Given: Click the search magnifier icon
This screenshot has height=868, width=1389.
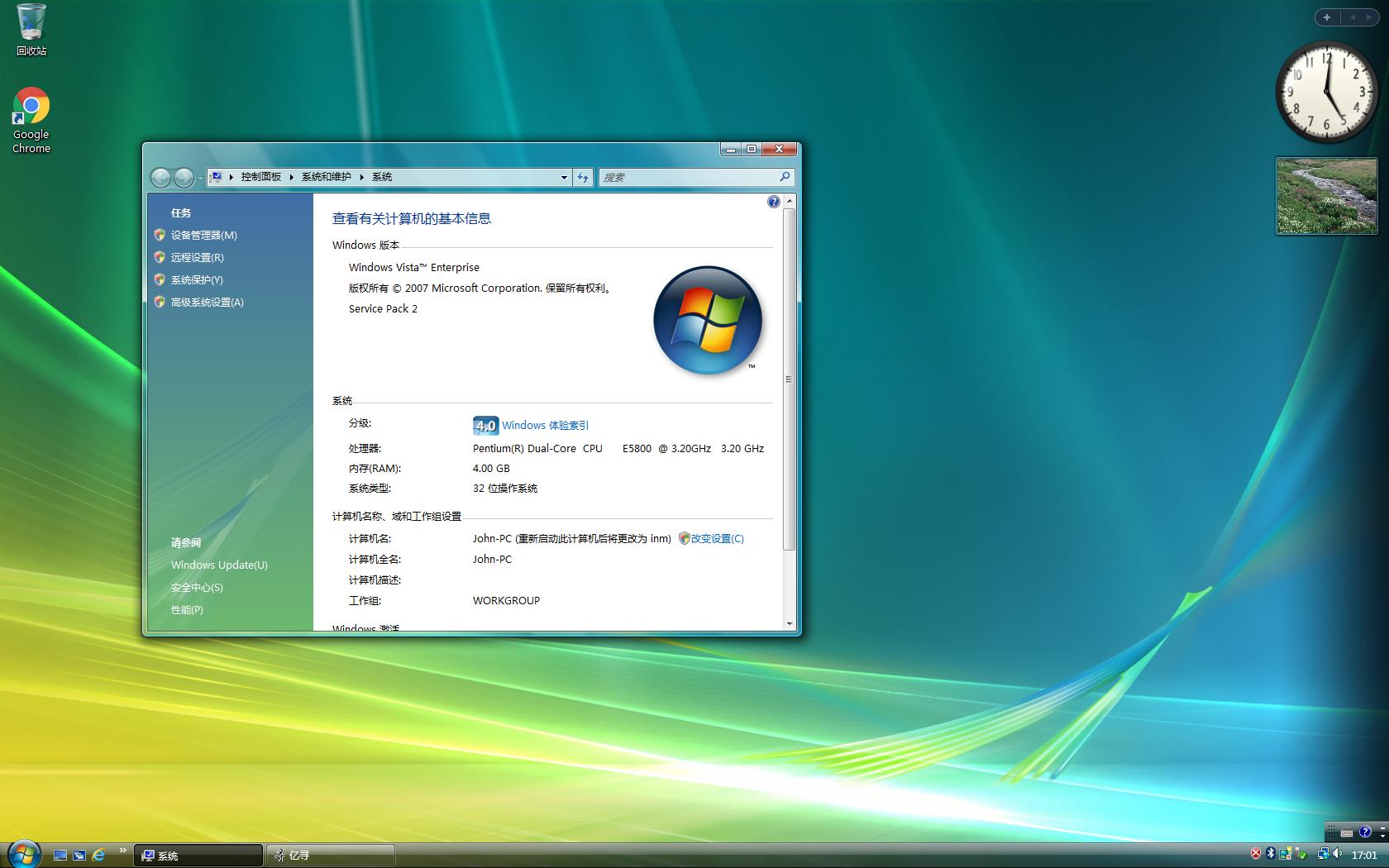Looking at the screenshot, I should click(785, 177).
